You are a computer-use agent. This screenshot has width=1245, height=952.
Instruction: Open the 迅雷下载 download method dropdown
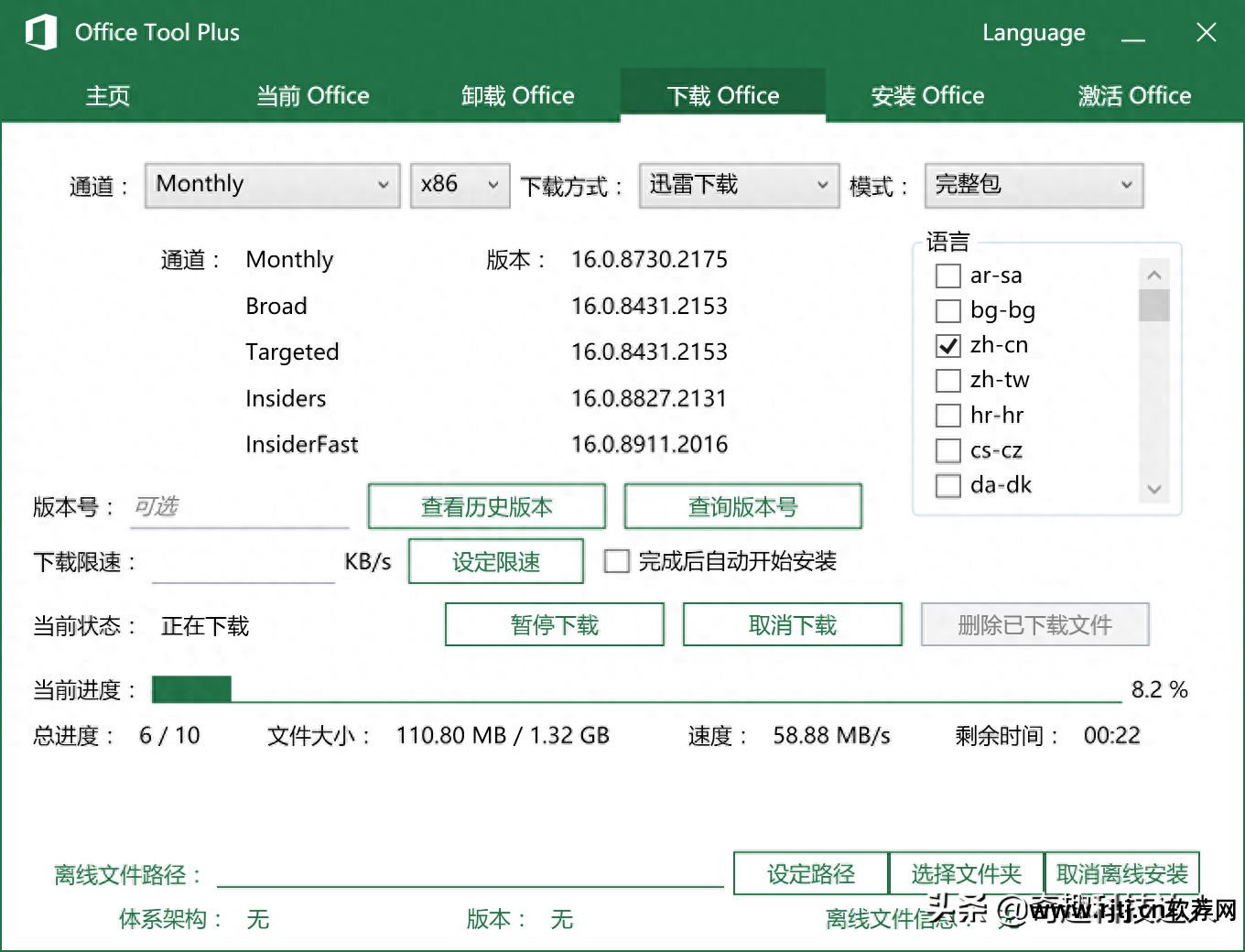[x=738, y=185]
